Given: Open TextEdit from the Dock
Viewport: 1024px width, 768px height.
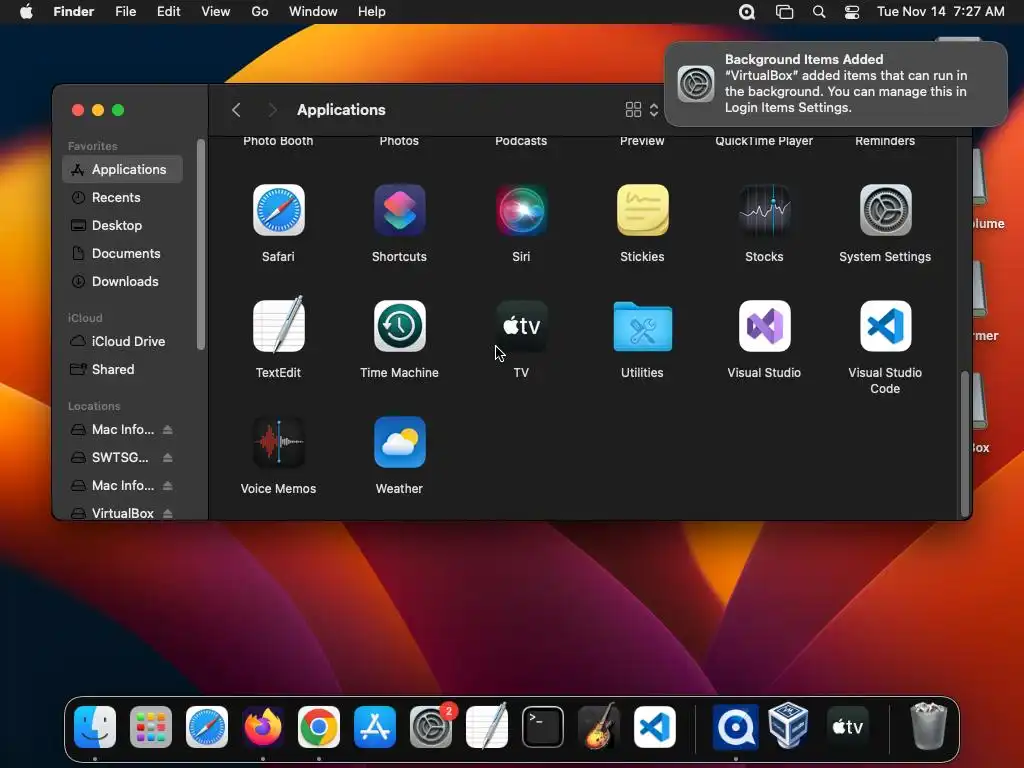Looking at the screenshot, I should (487, 727).
